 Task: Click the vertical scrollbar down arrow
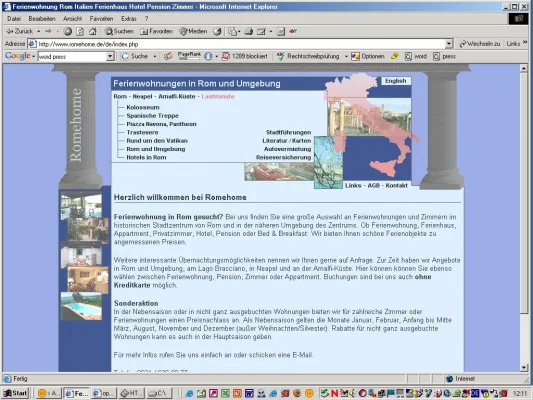524,367
